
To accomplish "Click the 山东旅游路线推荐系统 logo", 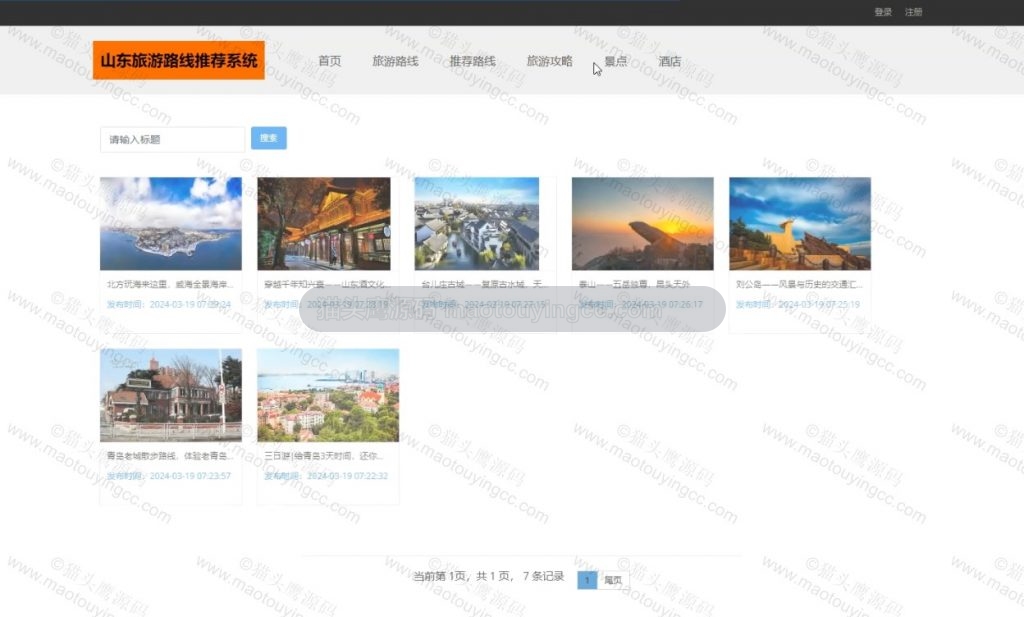I will [x=179, y=60].
